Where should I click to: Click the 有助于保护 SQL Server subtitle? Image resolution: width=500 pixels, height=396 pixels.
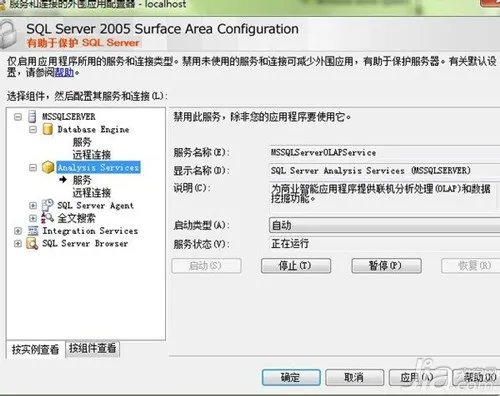[x=83, y=43]
